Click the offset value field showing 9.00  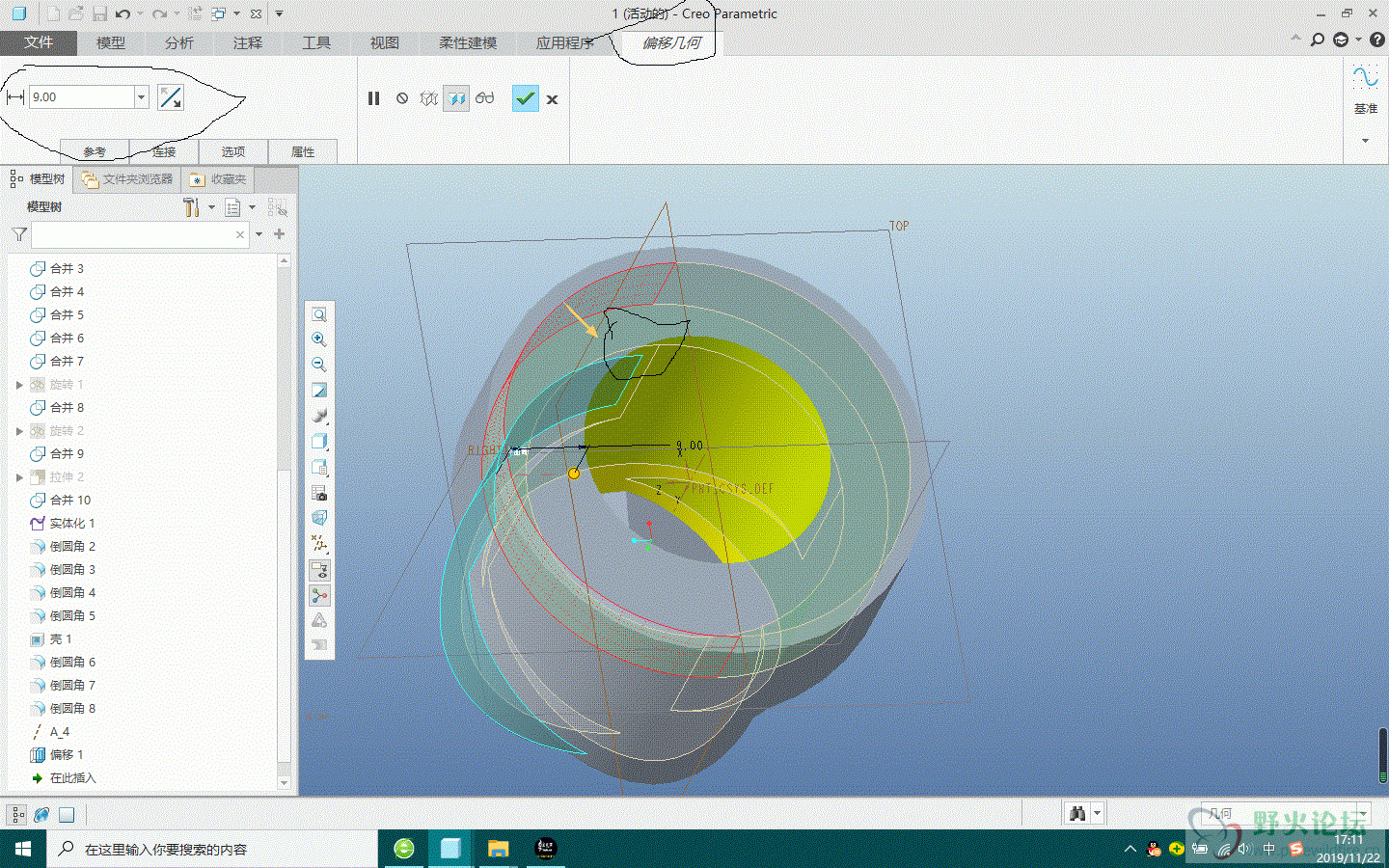(82, 96)
